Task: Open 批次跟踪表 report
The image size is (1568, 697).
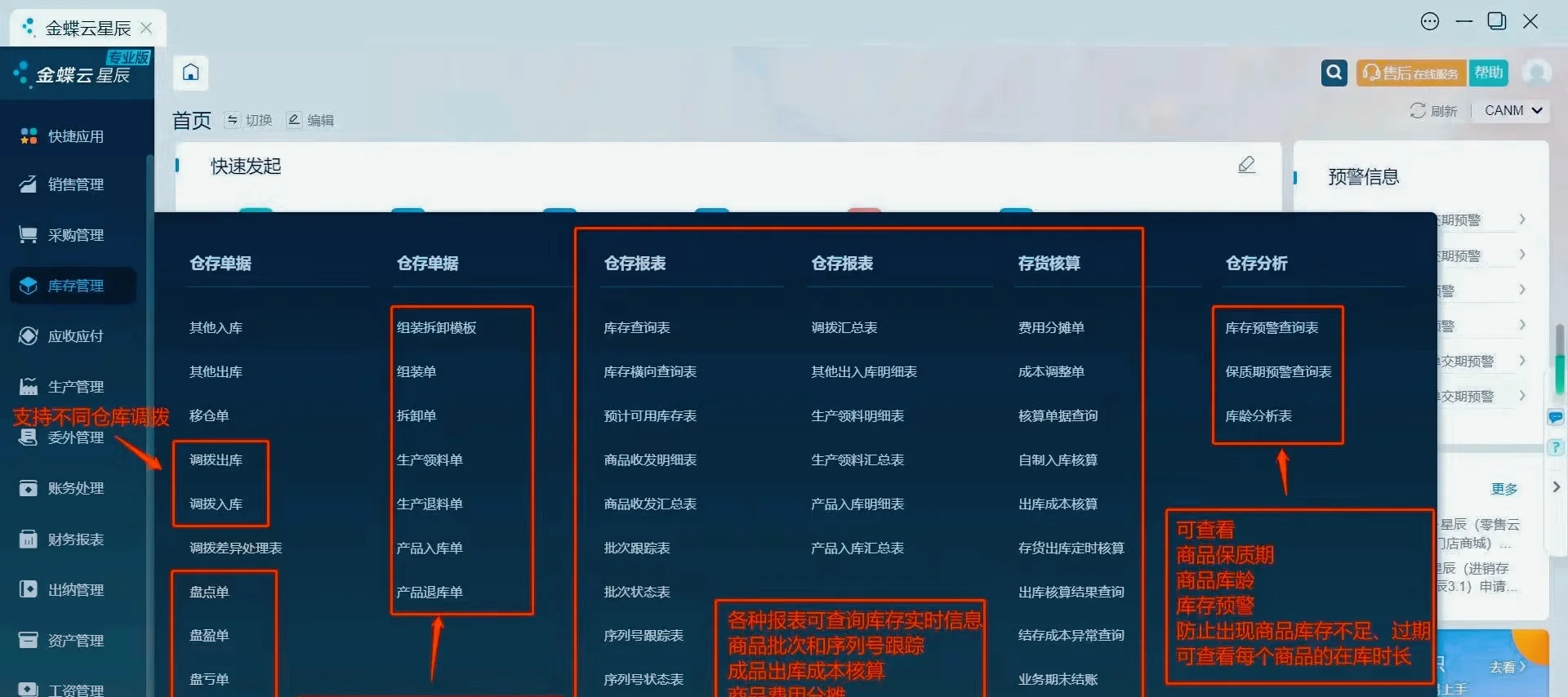Action: [637, 548]
